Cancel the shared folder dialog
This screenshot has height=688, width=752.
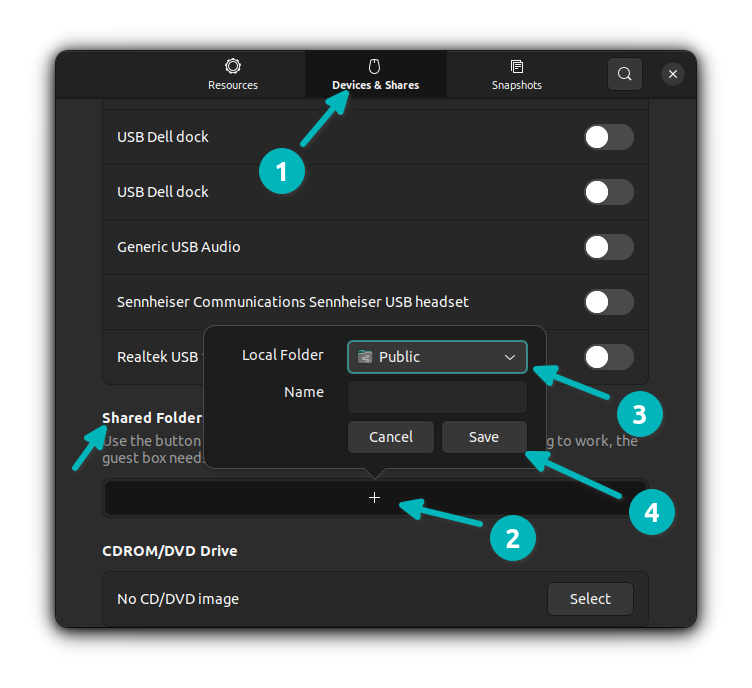[390, 437]
